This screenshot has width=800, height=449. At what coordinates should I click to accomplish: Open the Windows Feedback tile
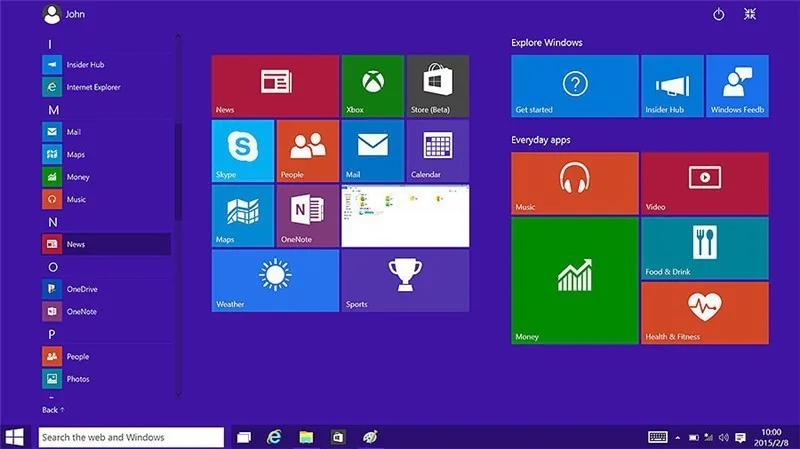click(737, 86)
